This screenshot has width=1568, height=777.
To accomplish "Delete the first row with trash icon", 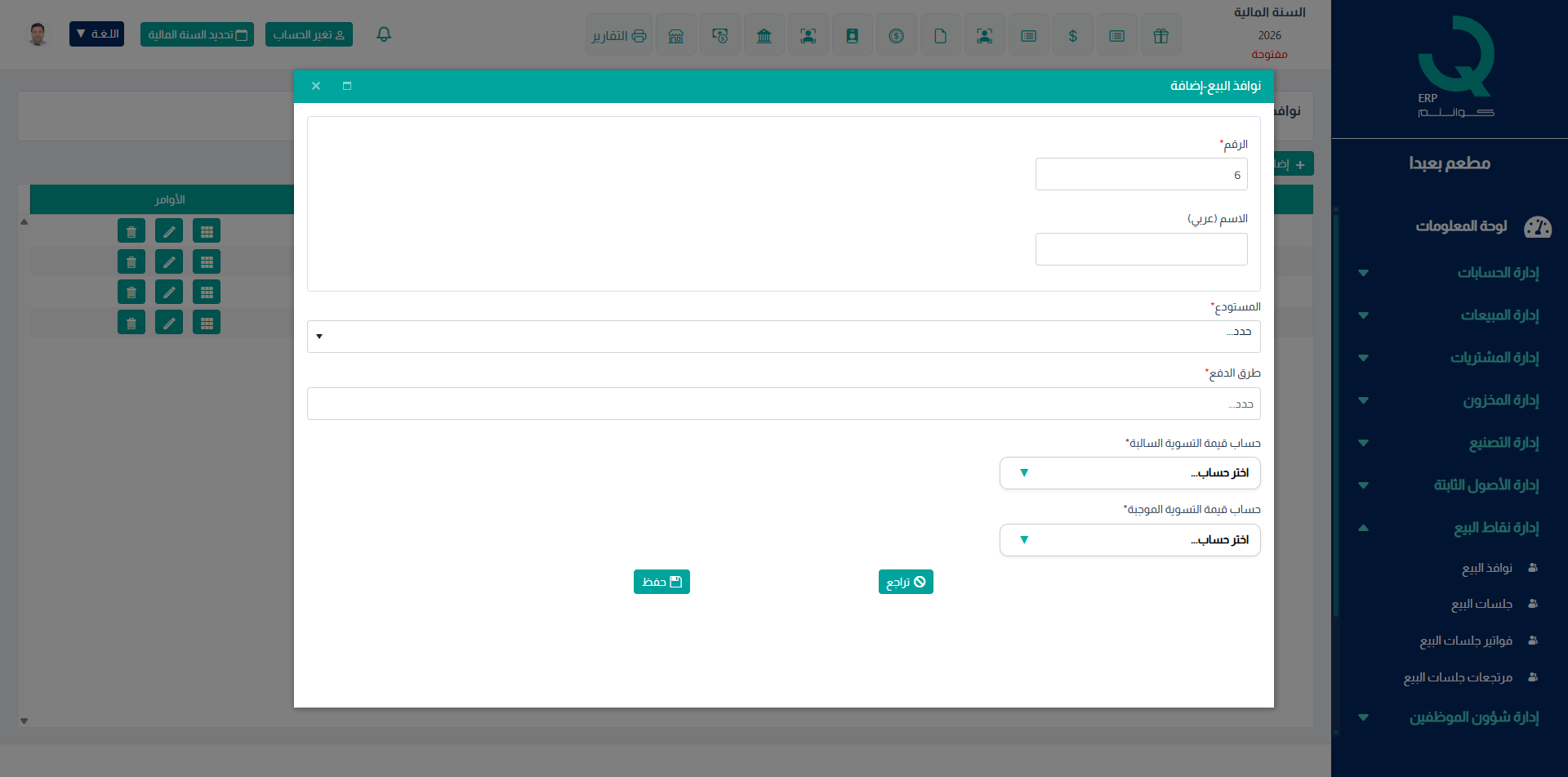I will (131, 231).
